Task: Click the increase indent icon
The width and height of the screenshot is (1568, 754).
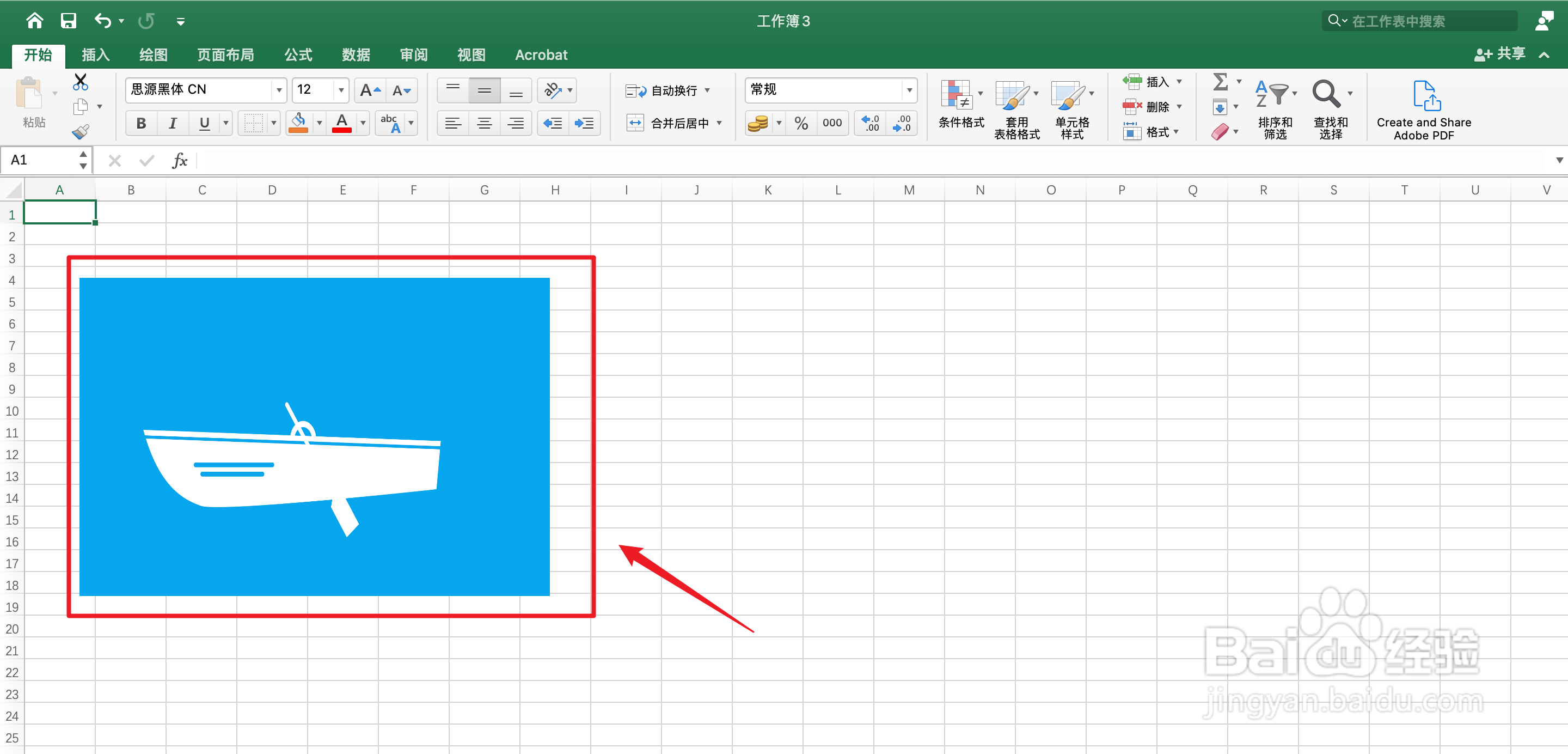Action: pos(584,124)
